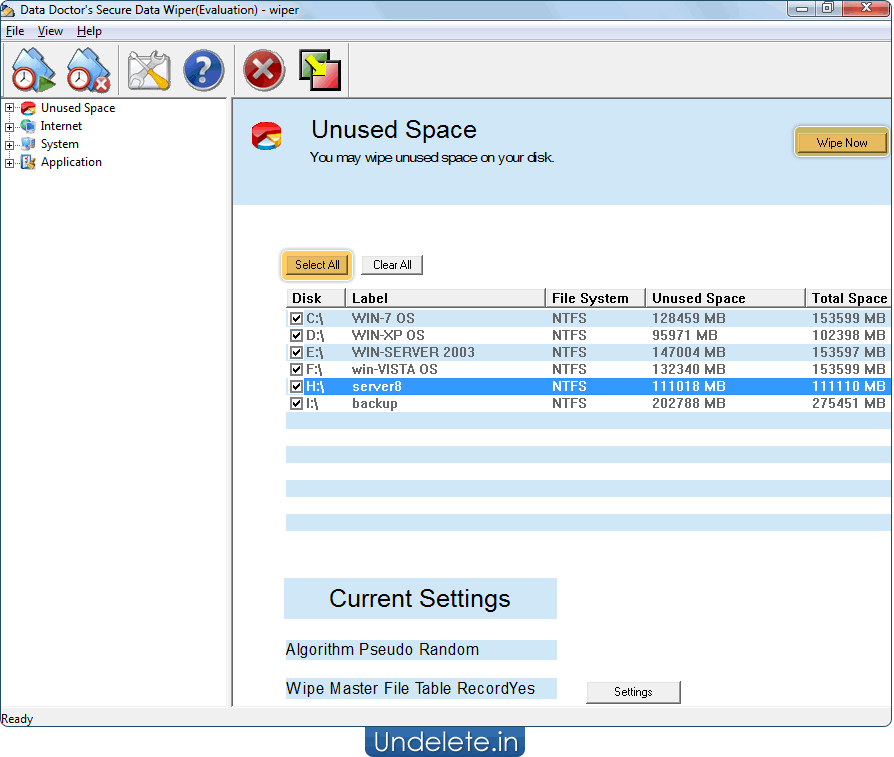Close the Secure Data Wiper window
894x757 pixels.
(x=866, y=8)
